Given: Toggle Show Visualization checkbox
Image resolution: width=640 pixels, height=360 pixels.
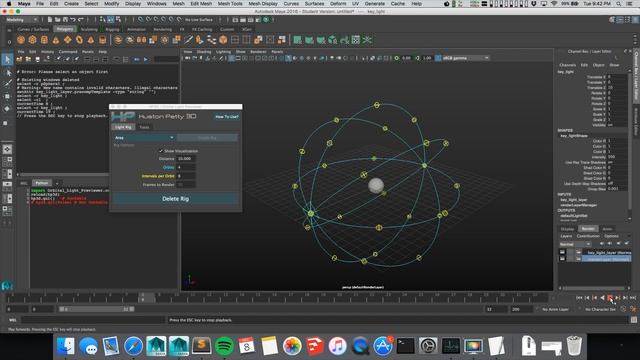Looking at the screenshot, I should [x=161, y=151].
